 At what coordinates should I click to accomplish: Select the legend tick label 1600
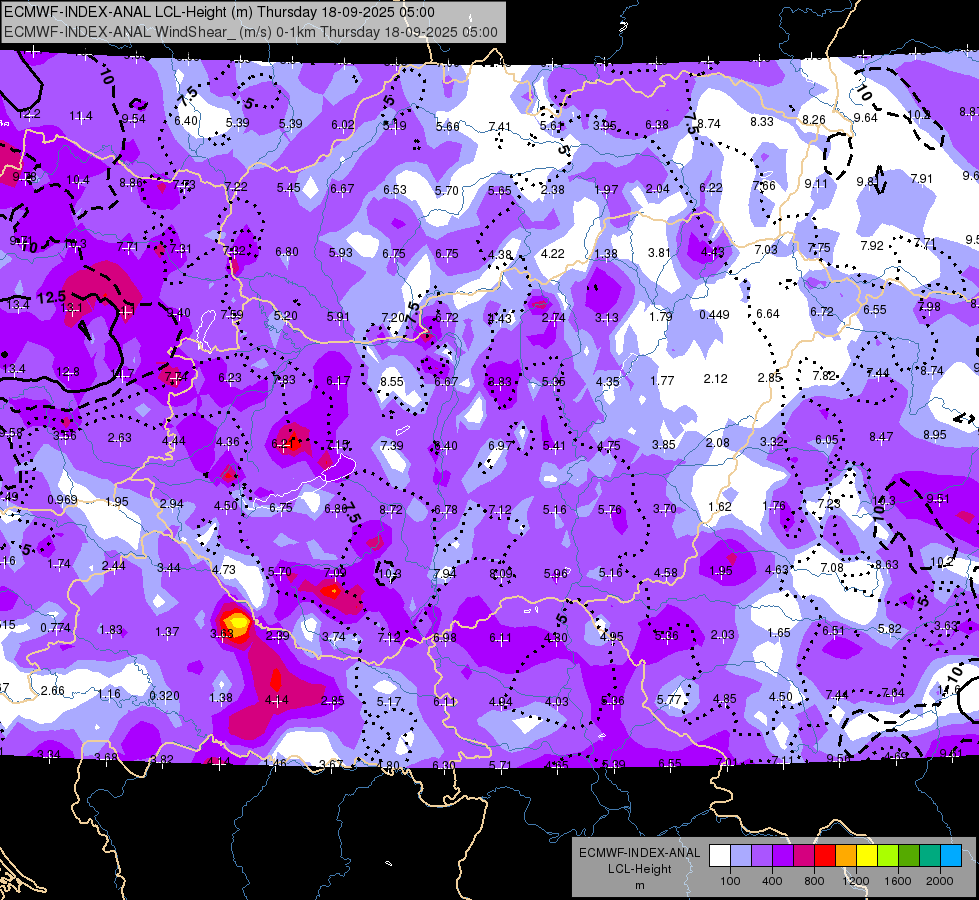pyautogui.click(x=898, y=881)
